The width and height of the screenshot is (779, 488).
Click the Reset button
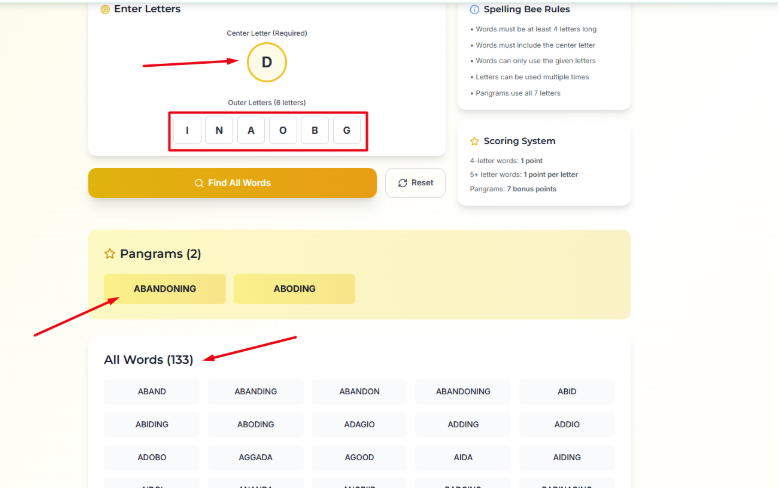(x=415, y=183)
